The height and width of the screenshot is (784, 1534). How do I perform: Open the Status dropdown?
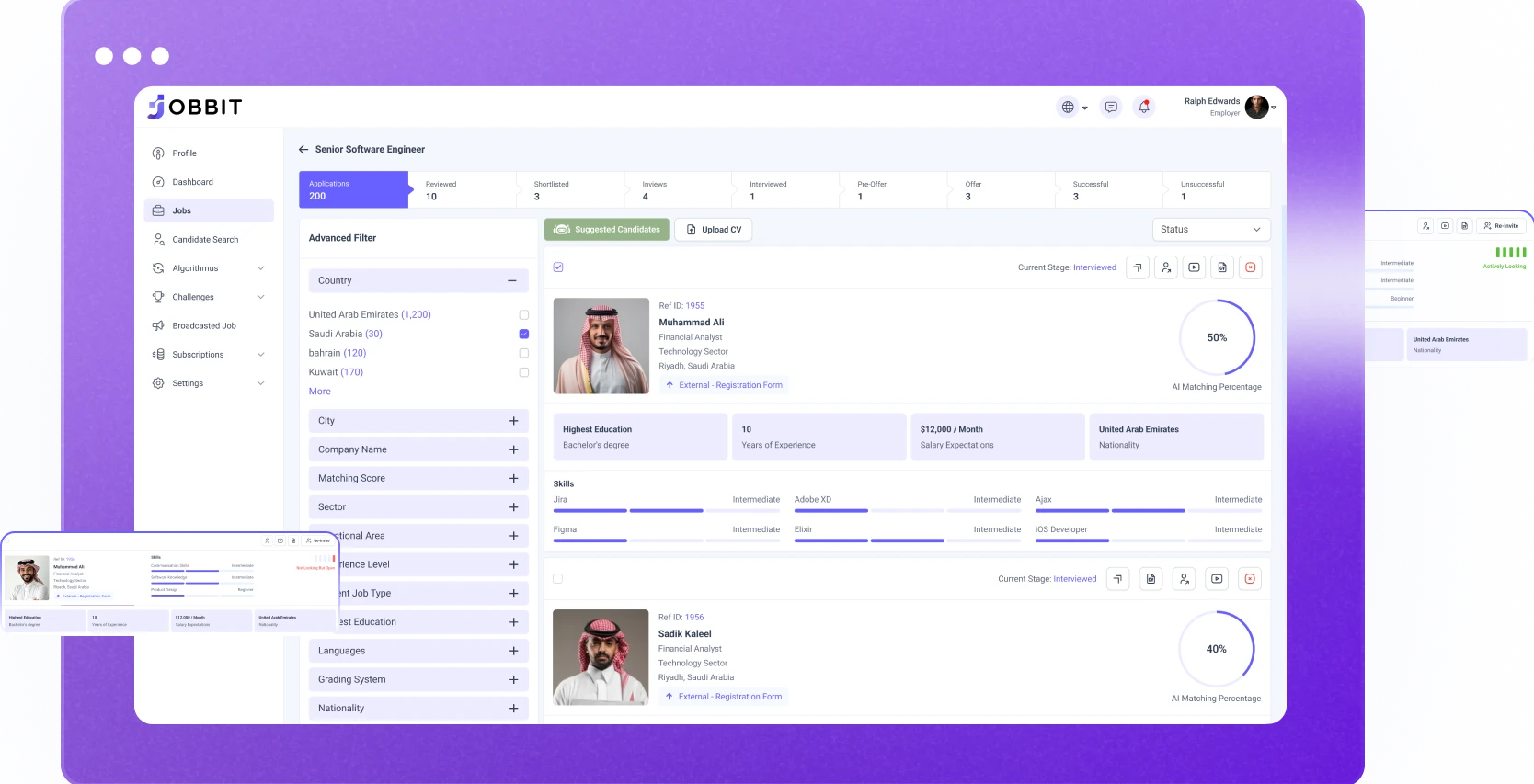(1210, 230)
